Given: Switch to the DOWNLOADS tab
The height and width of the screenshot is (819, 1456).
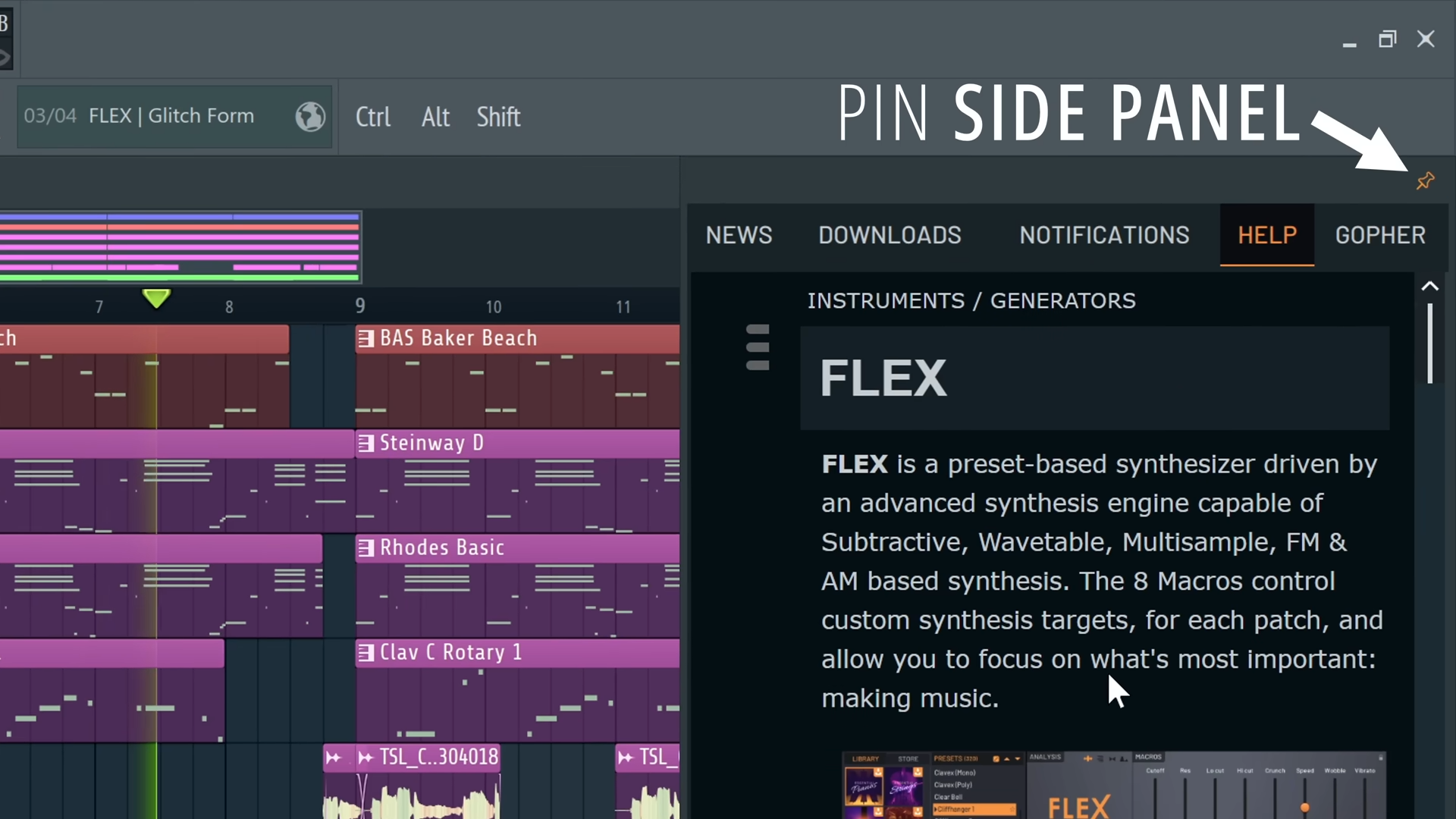Looking at the screenshot, I should click(x=890, y=235).
